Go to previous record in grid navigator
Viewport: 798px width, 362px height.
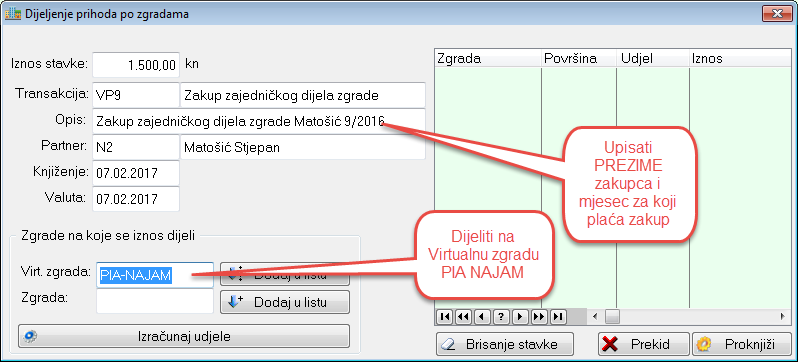pyautogui.click(x=482, y=317)
